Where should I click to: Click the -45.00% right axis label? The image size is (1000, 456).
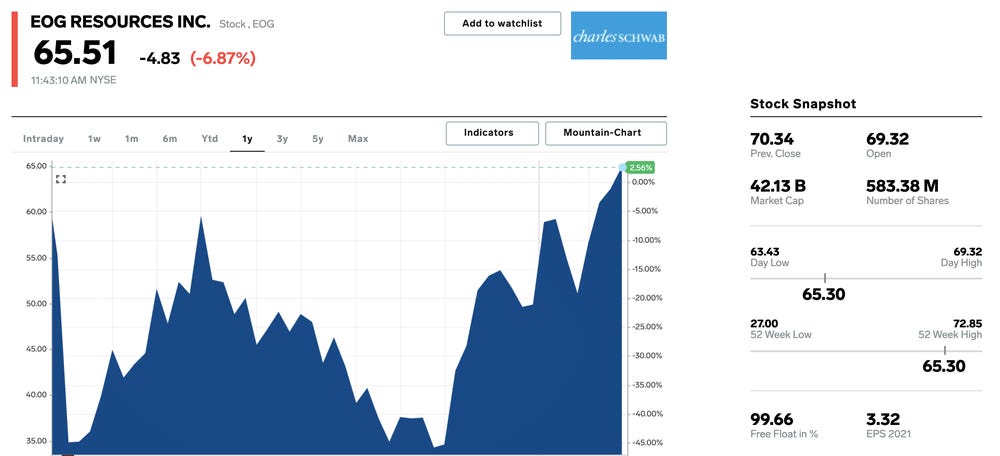point(647,443)
